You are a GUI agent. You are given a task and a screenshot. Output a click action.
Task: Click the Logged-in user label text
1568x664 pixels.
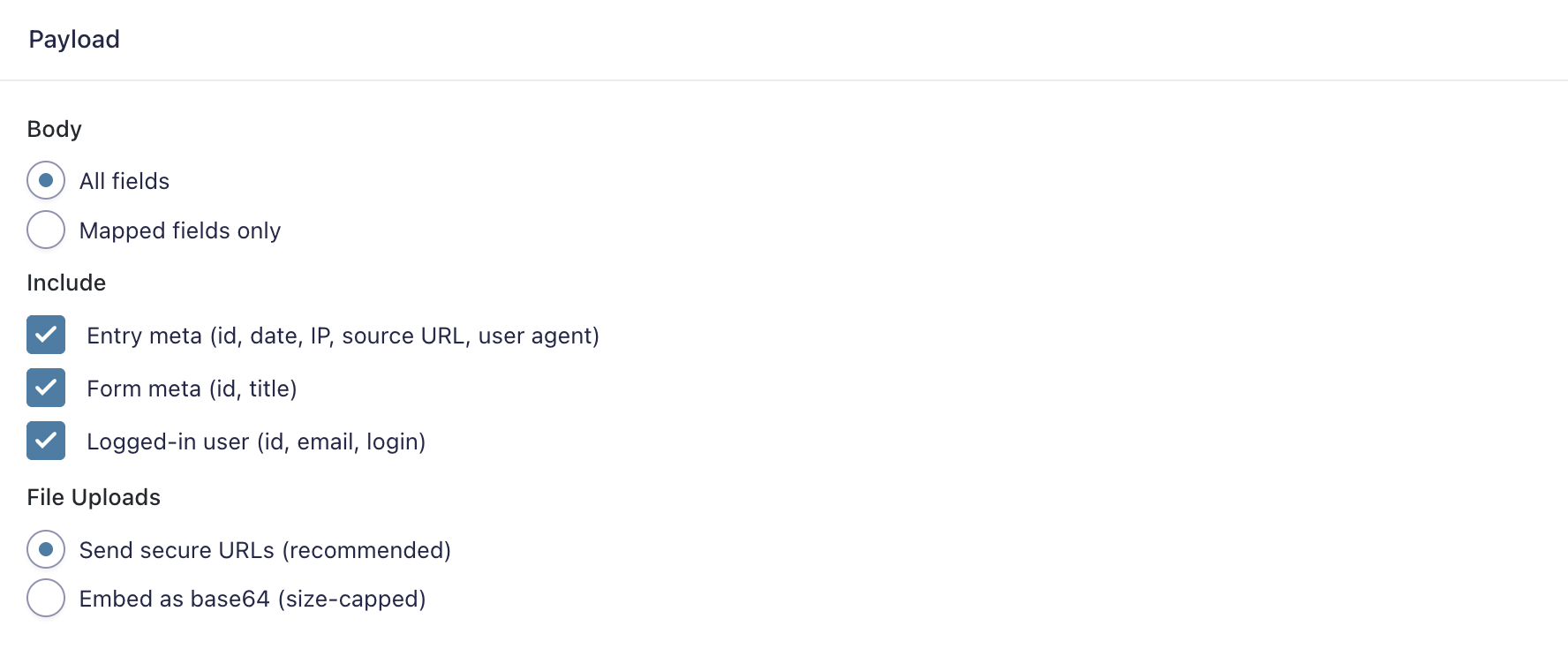tap(256, 441)
